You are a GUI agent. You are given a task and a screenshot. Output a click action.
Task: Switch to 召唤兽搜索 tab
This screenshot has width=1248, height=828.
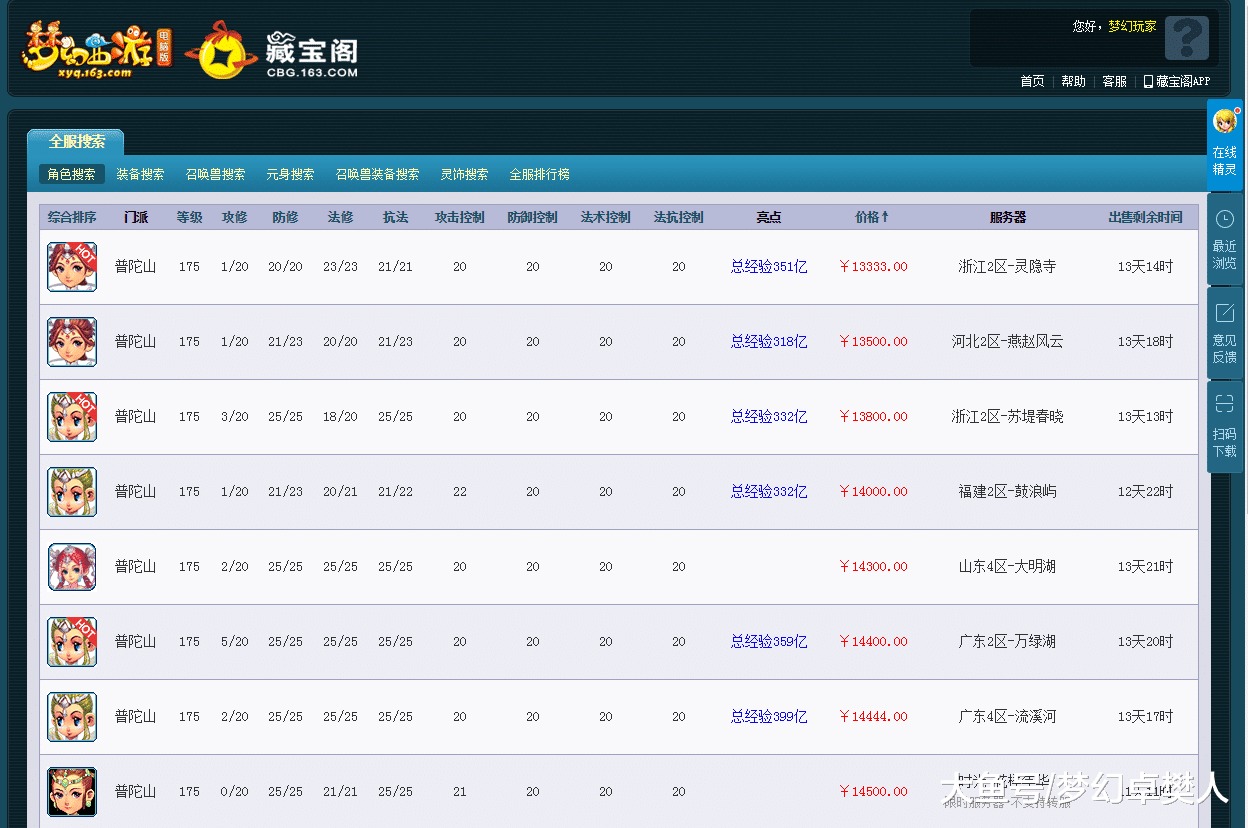tap(215, 173)
